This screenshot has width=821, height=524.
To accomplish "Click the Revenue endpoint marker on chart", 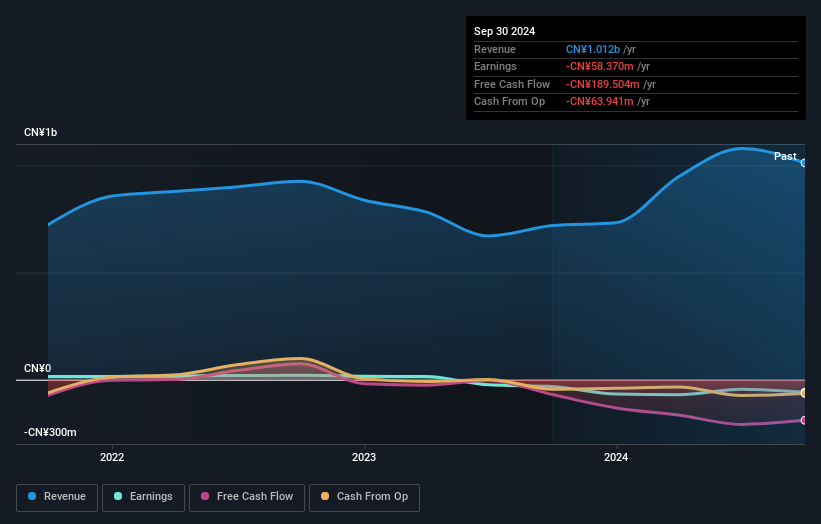I will click(804, 163).
